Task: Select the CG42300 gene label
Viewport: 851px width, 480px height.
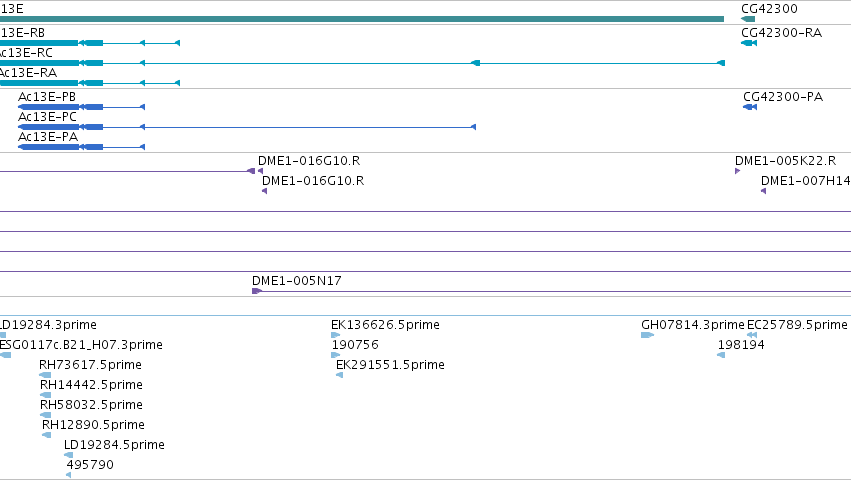Action: pos(769,9)
